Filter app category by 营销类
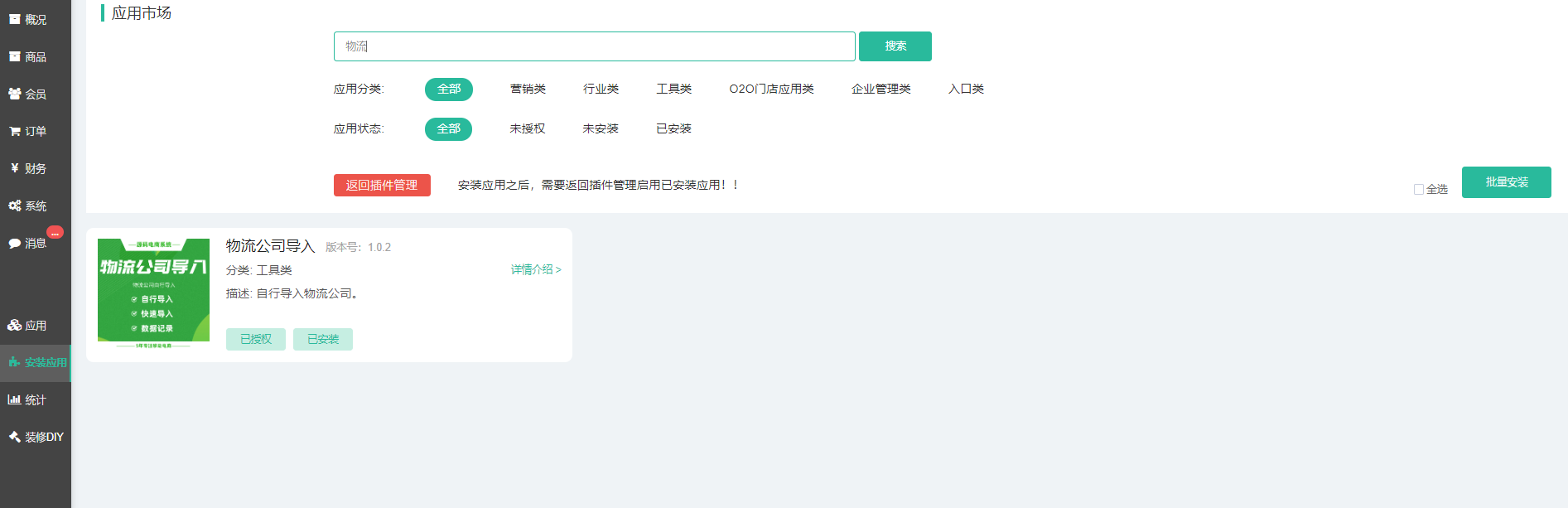1568x508 pixels. (528, 89)
